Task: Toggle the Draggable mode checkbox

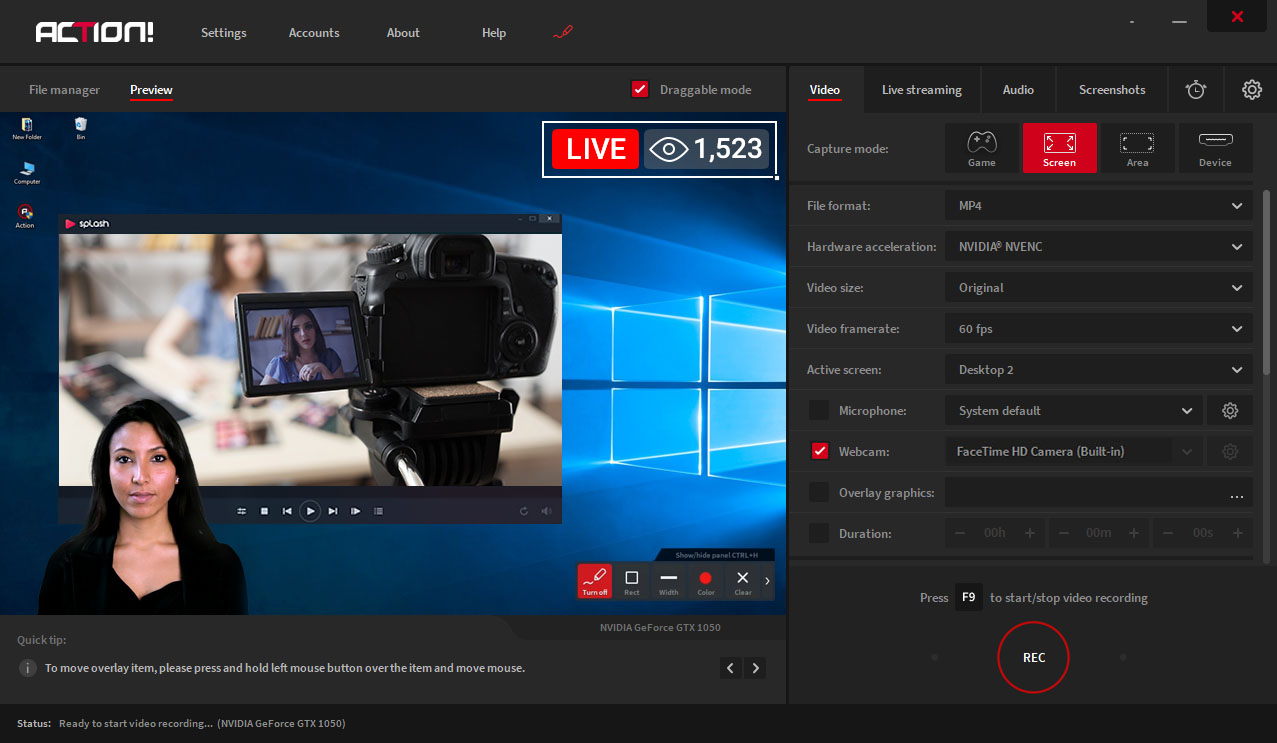Action: tap(639, 89)
